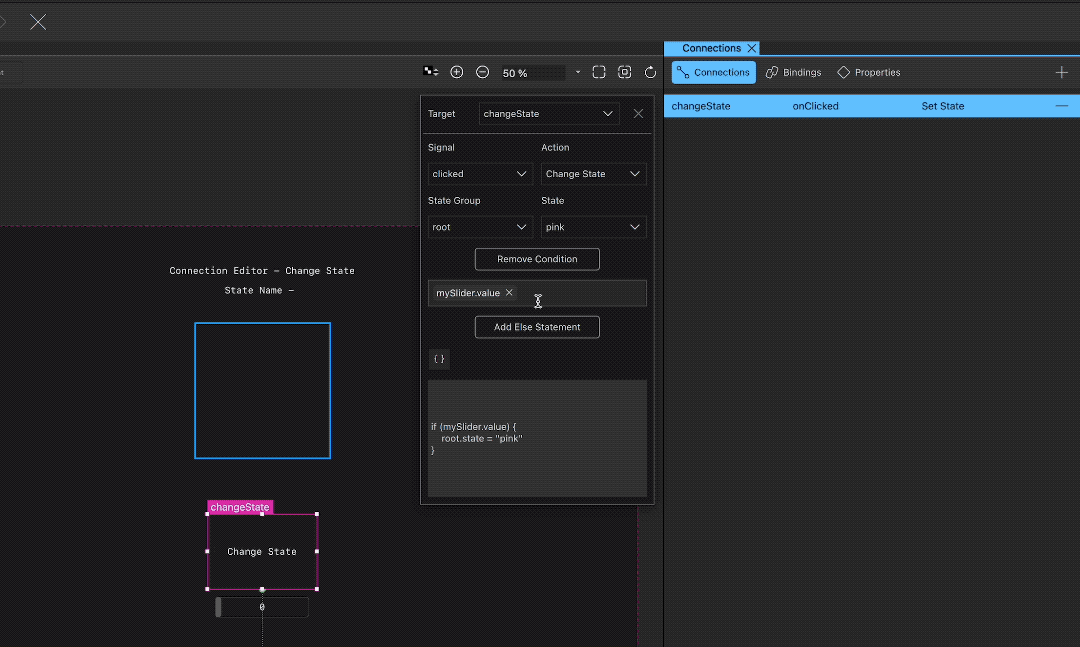Viewport: 1080px width, 647px height.
Task: Zoom out using the minus magnifier icon
Action: (x=481, y=71)
